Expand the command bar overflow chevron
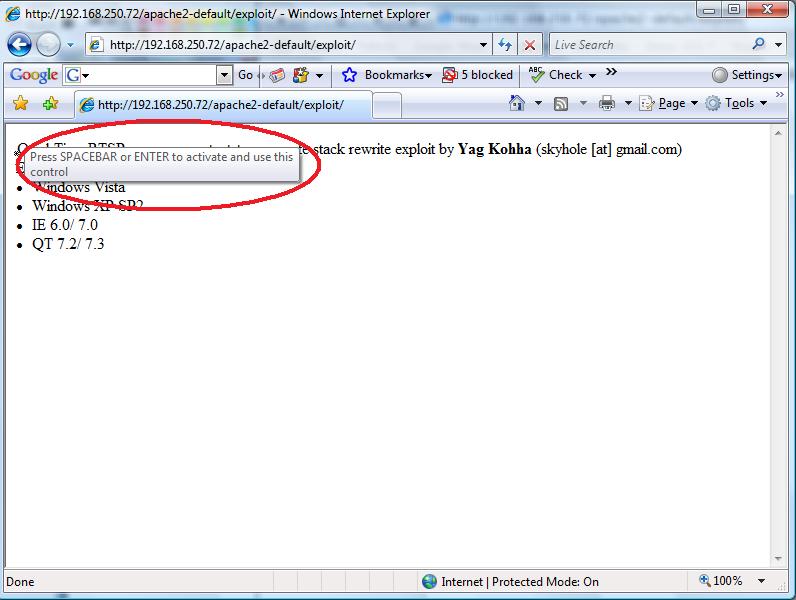Image resolution: width=796 pixels, height=600 pixels. [780, 95]
